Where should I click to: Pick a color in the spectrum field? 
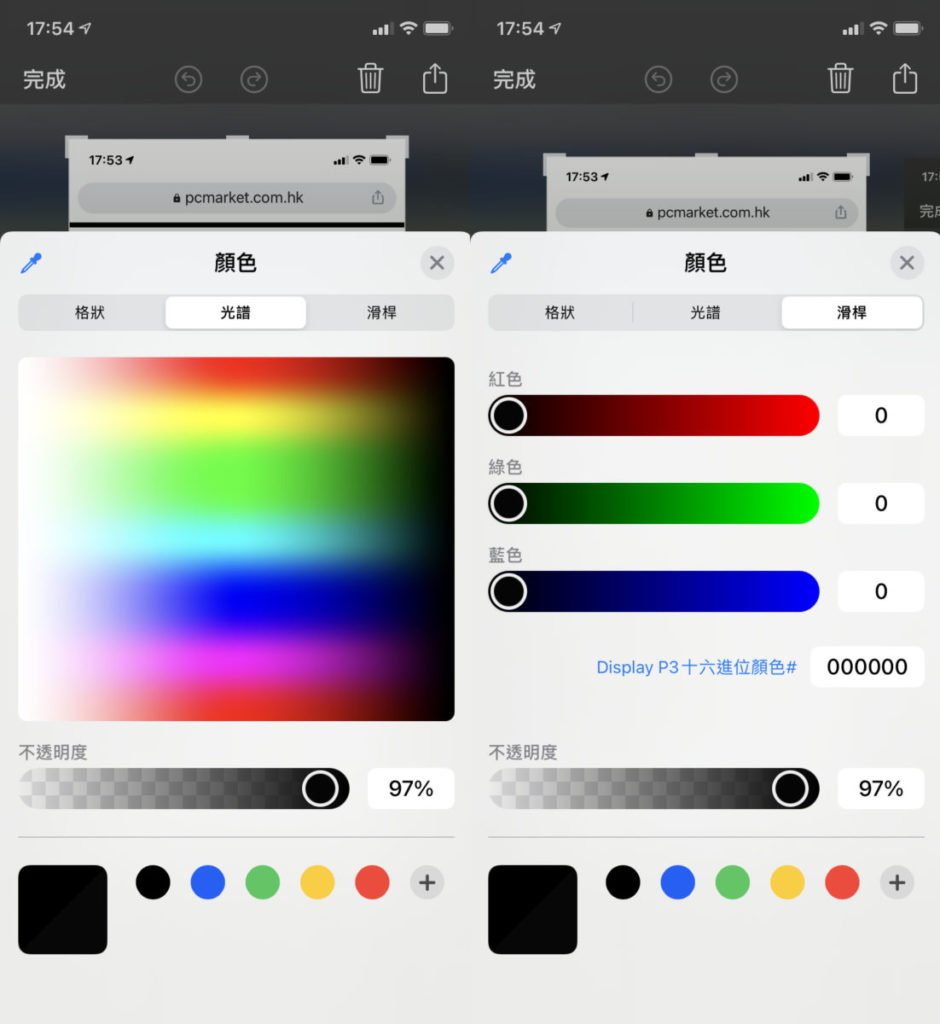coord(236,539)
